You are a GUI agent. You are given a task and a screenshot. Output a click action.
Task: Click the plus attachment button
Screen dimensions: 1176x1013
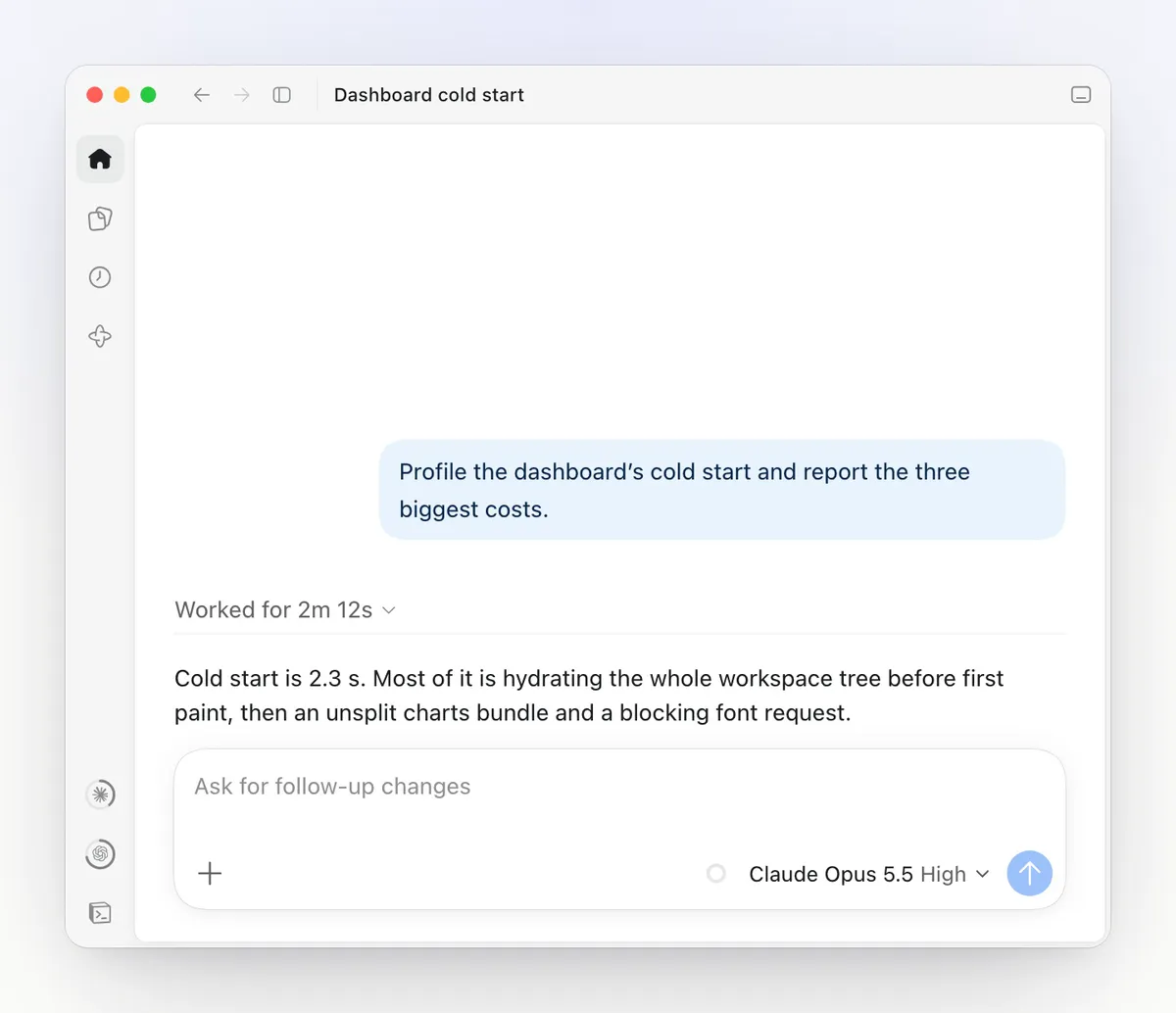point(210,873)
